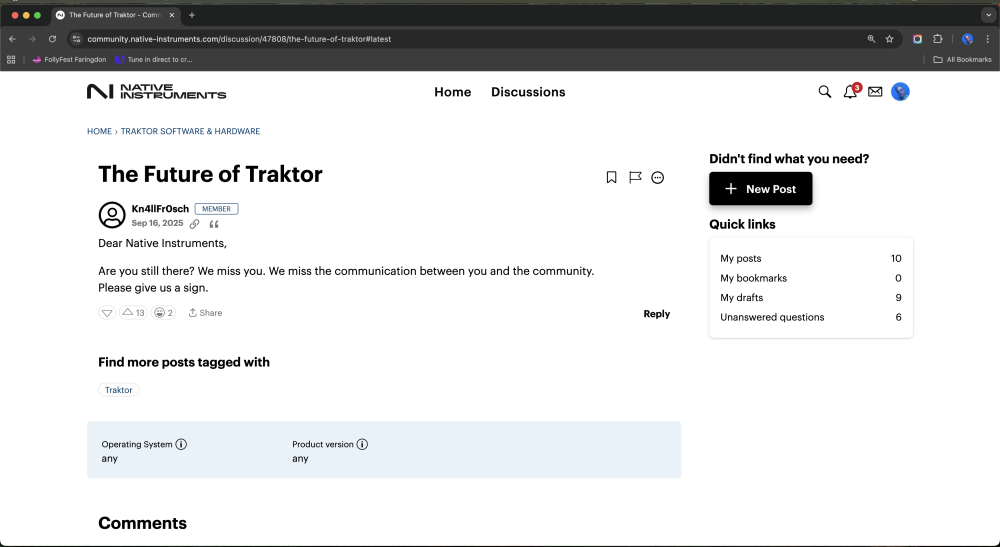Image resolution: width=1000 pixels, height=547 pixels.
Task: Select The Future of Traktor tab
Action: pyautogui.click(x=115, y=15)
